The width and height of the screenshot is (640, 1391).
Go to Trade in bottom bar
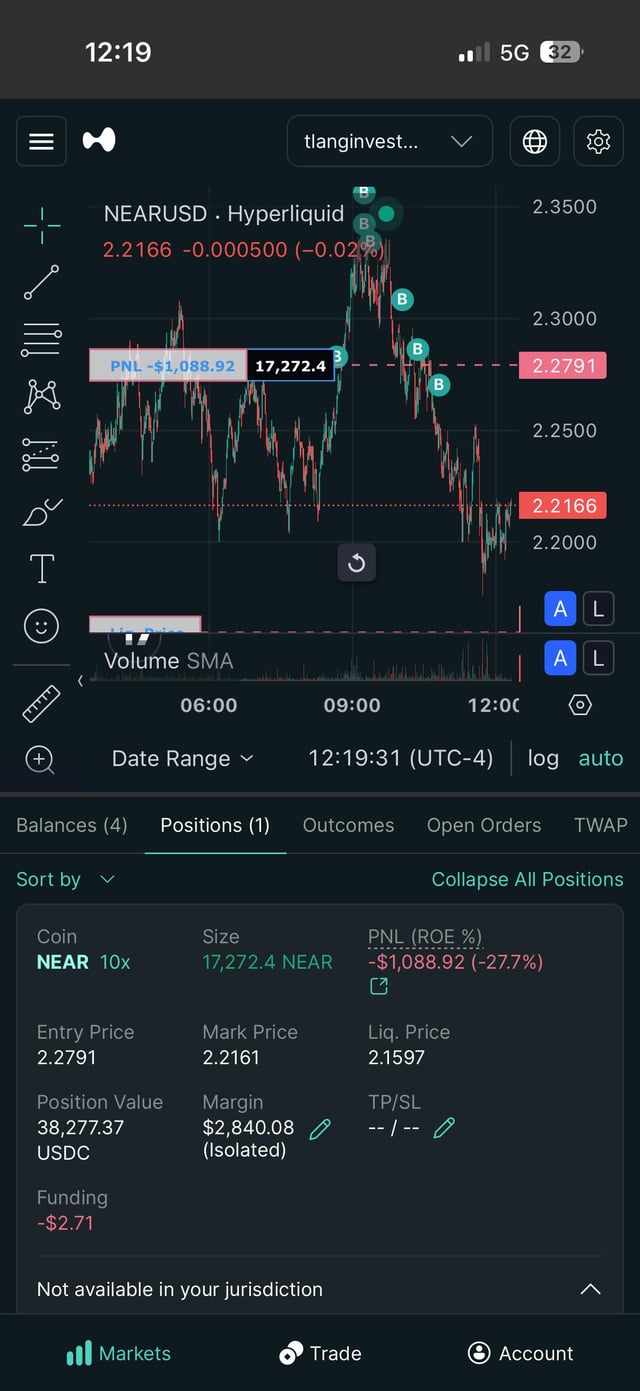(320, 1353)
